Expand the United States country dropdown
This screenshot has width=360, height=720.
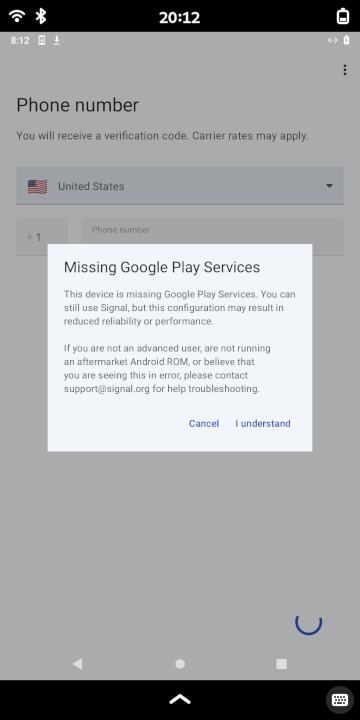[x=180, y=186]
